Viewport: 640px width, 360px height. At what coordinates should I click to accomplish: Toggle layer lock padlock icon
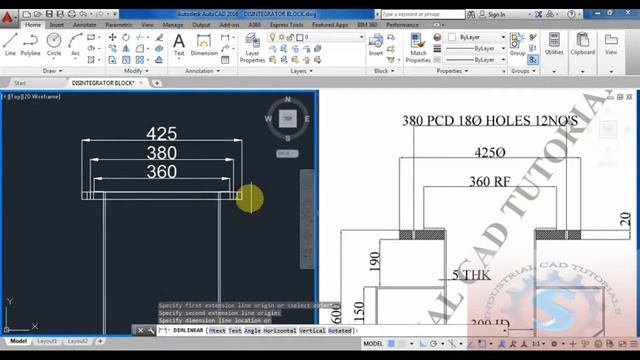coord(290,37)
